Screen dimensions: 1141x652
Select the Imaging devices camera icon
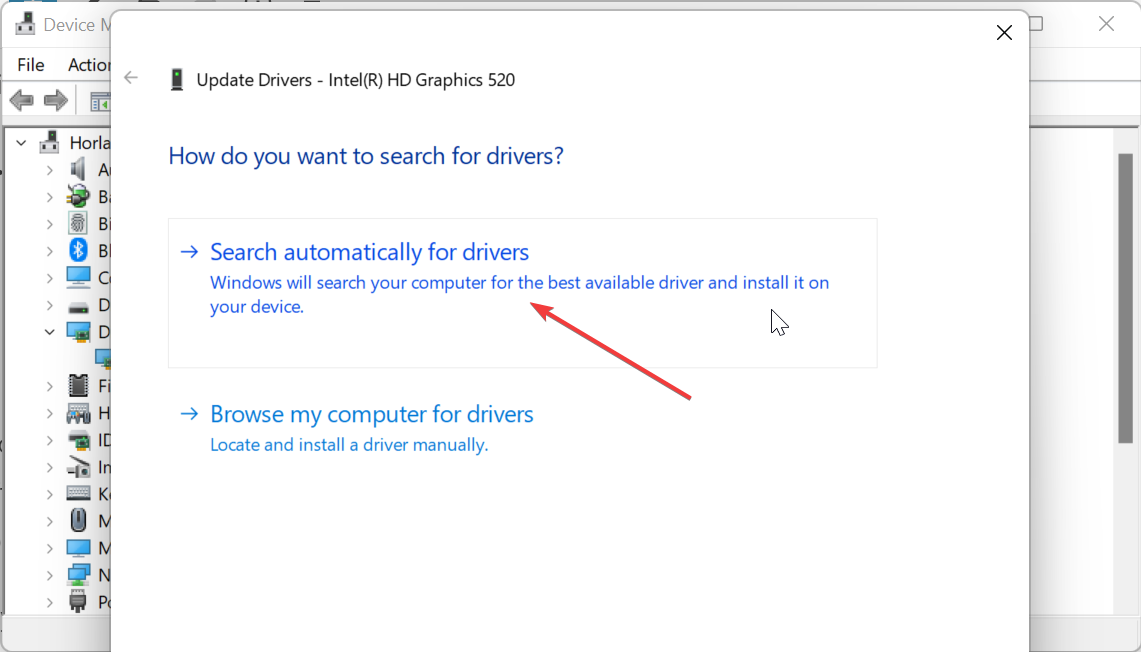pyautogui.click(x=78, y=466)
